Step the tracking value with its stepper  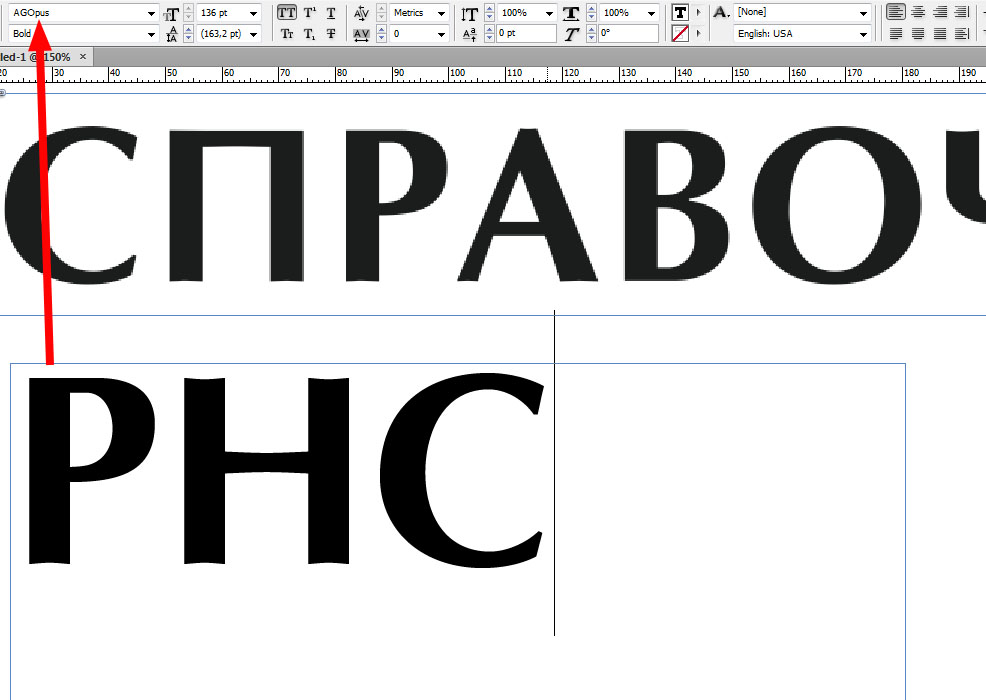click(x=381, y=35)
